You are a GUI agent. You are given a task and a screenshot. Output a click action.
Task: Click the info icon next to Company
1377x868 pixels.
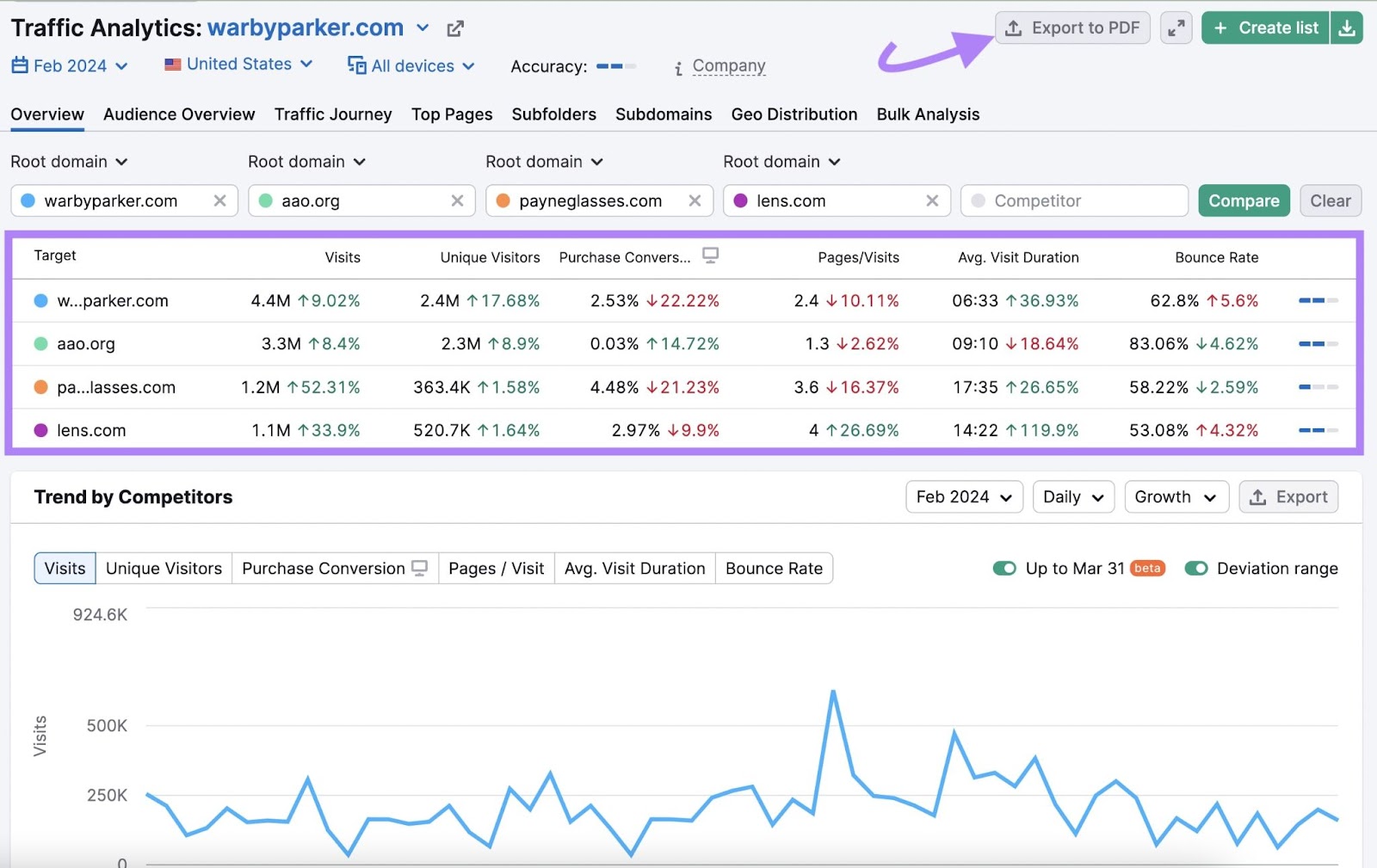pos(678,66)
